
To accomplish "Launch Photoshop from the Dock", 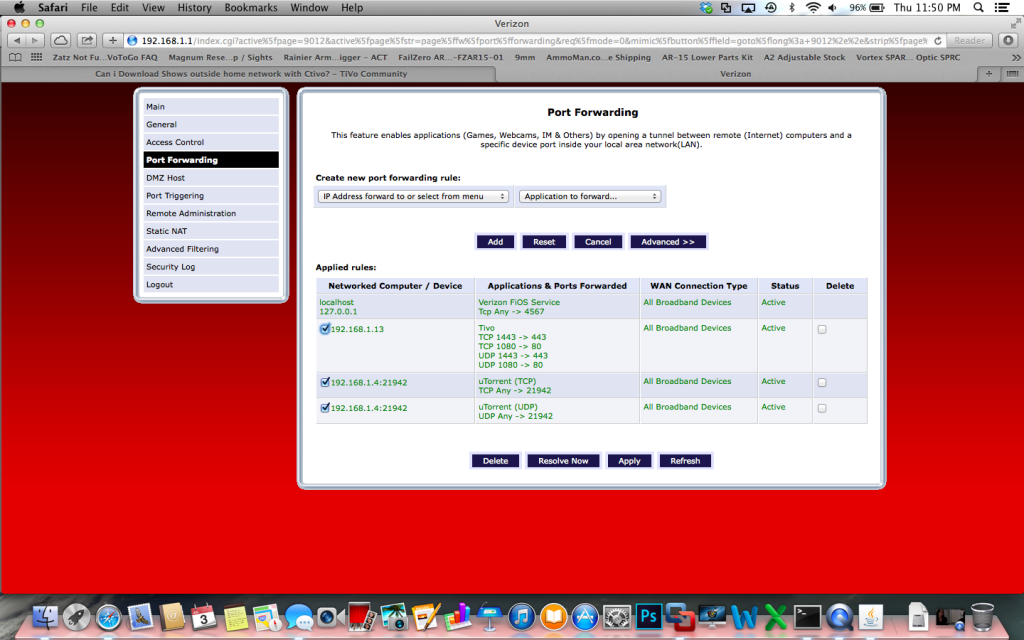I will pos(648,616).
